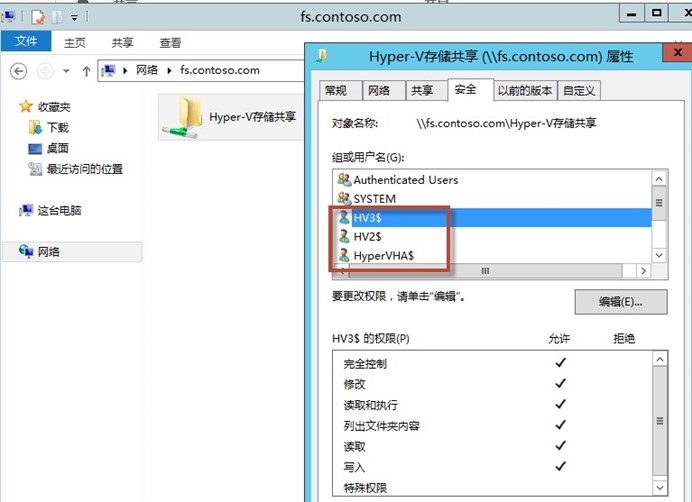Click the 特殊权限 permission row
Image resolution: width=692 pixels, height=502 pixels.
493,487
